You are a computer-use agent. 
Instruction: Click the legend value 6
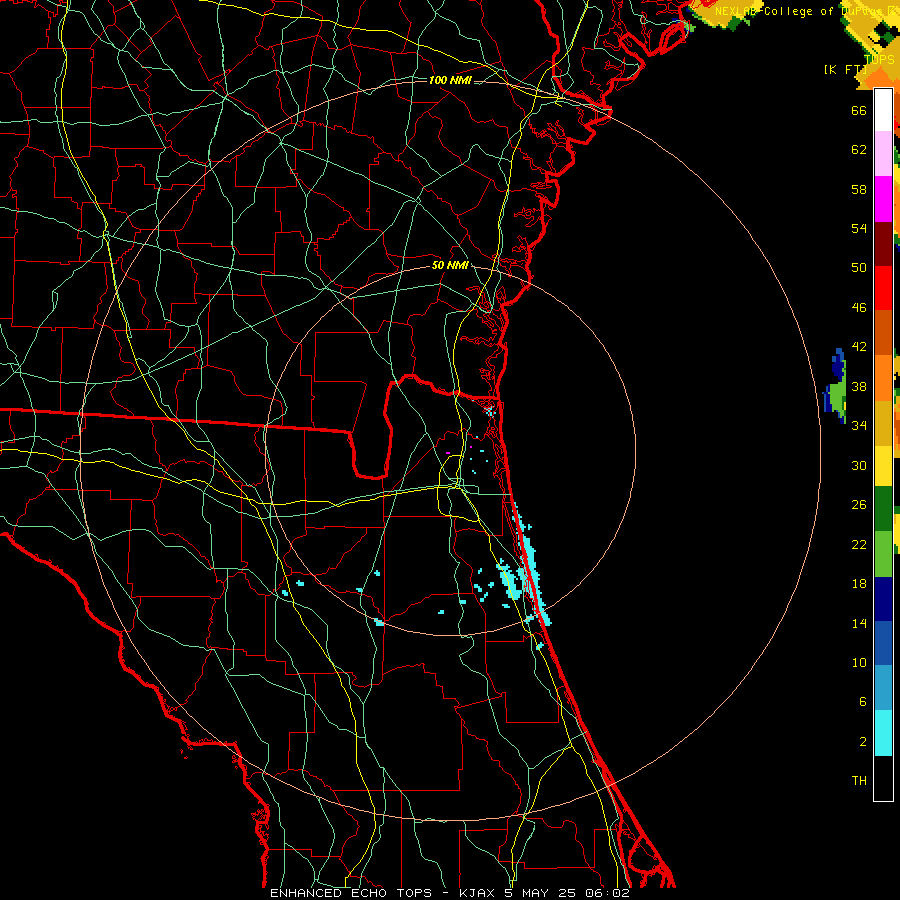click(x=862, y=701)
